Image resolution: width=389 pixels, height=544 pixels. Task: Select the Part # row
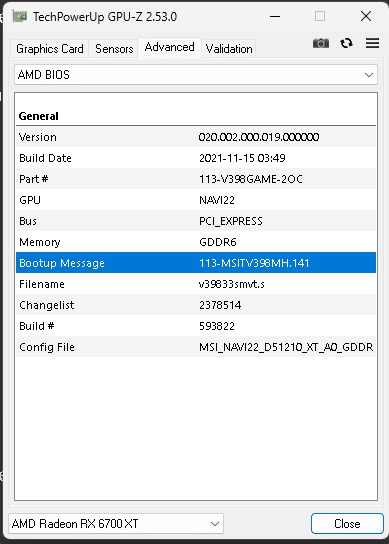coord(196,179)
